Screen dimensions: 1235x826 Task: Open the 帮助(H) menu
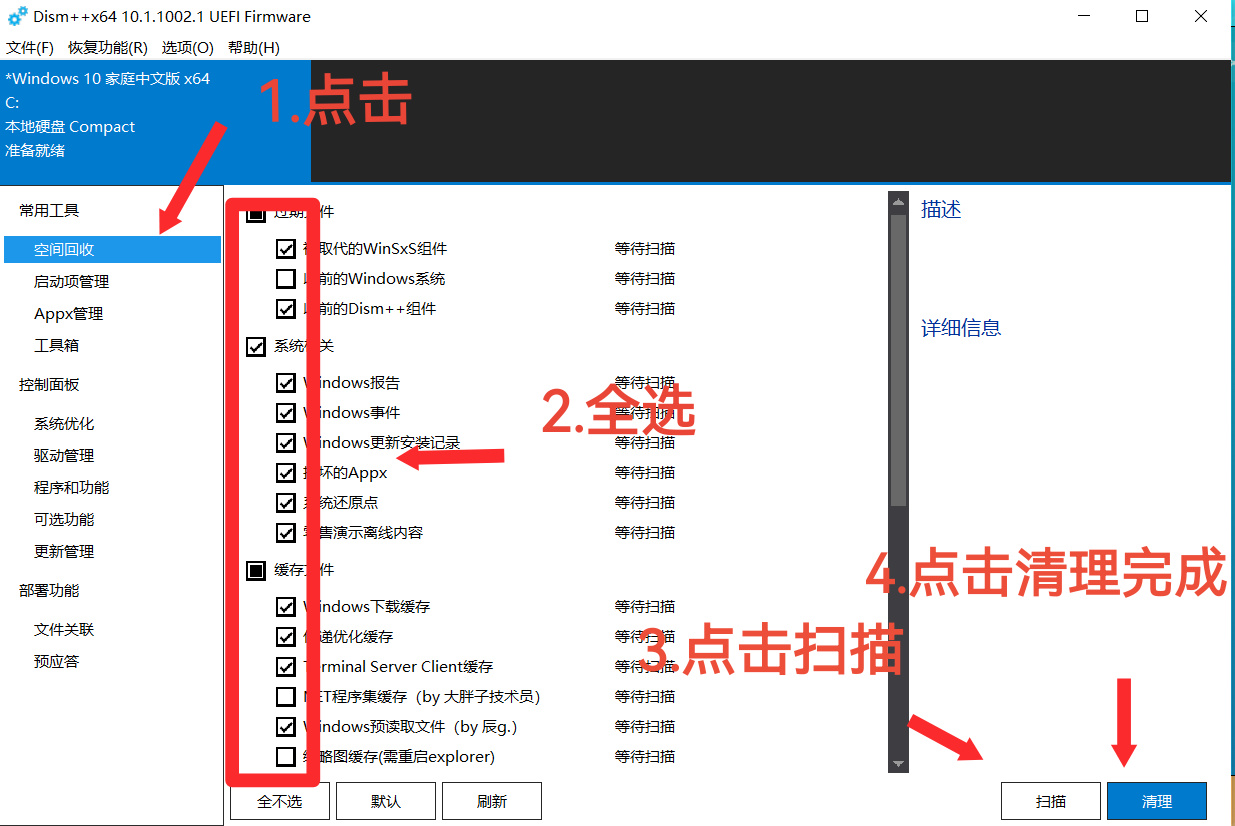[x=254, y=48]
